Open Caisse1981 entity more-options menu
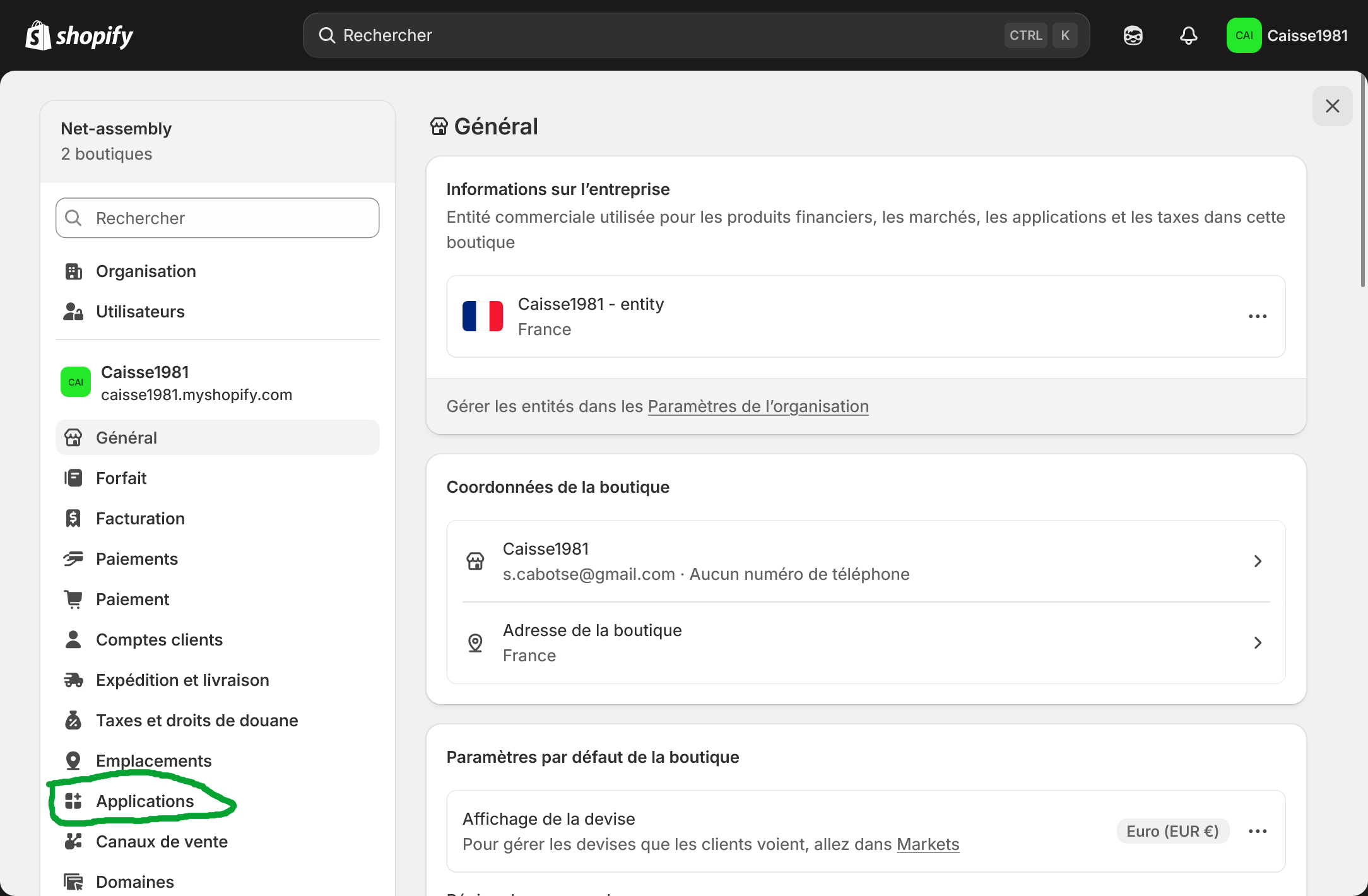The height and width of the screenshot is (896, 1368). tap(1258, 316)
